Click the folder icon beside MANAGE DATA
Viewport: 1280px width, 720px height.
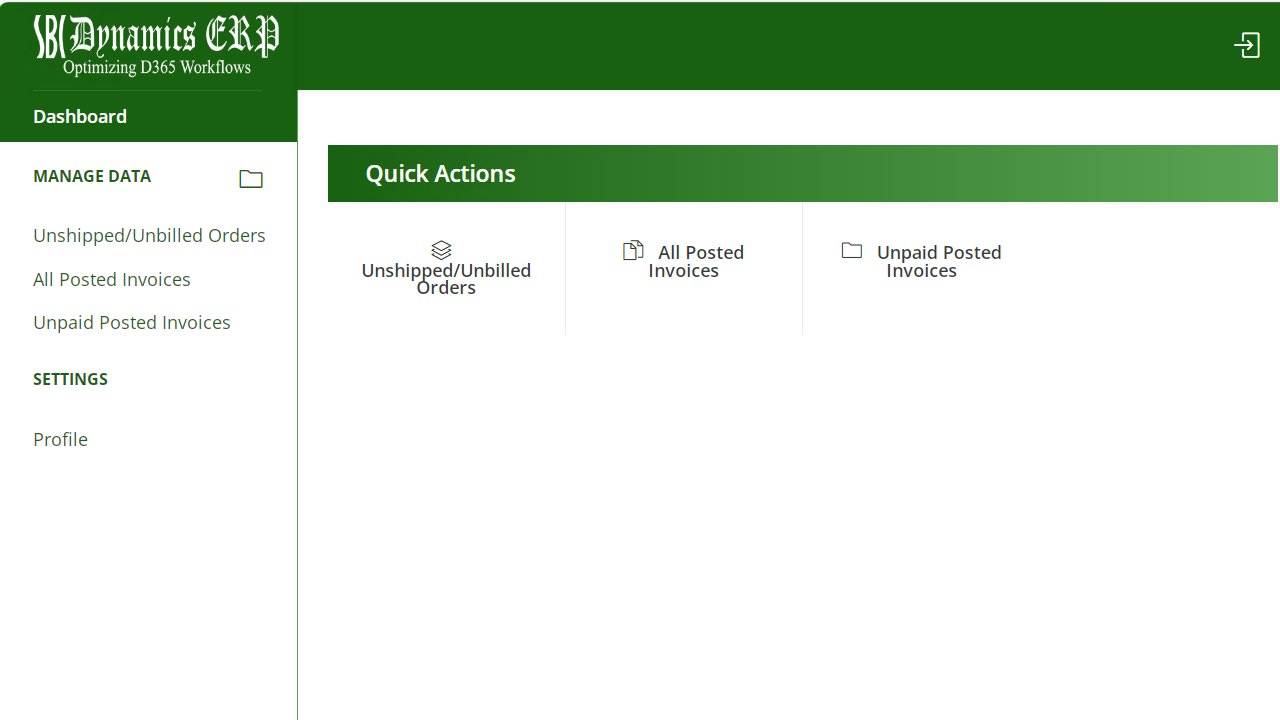point(250,178)
